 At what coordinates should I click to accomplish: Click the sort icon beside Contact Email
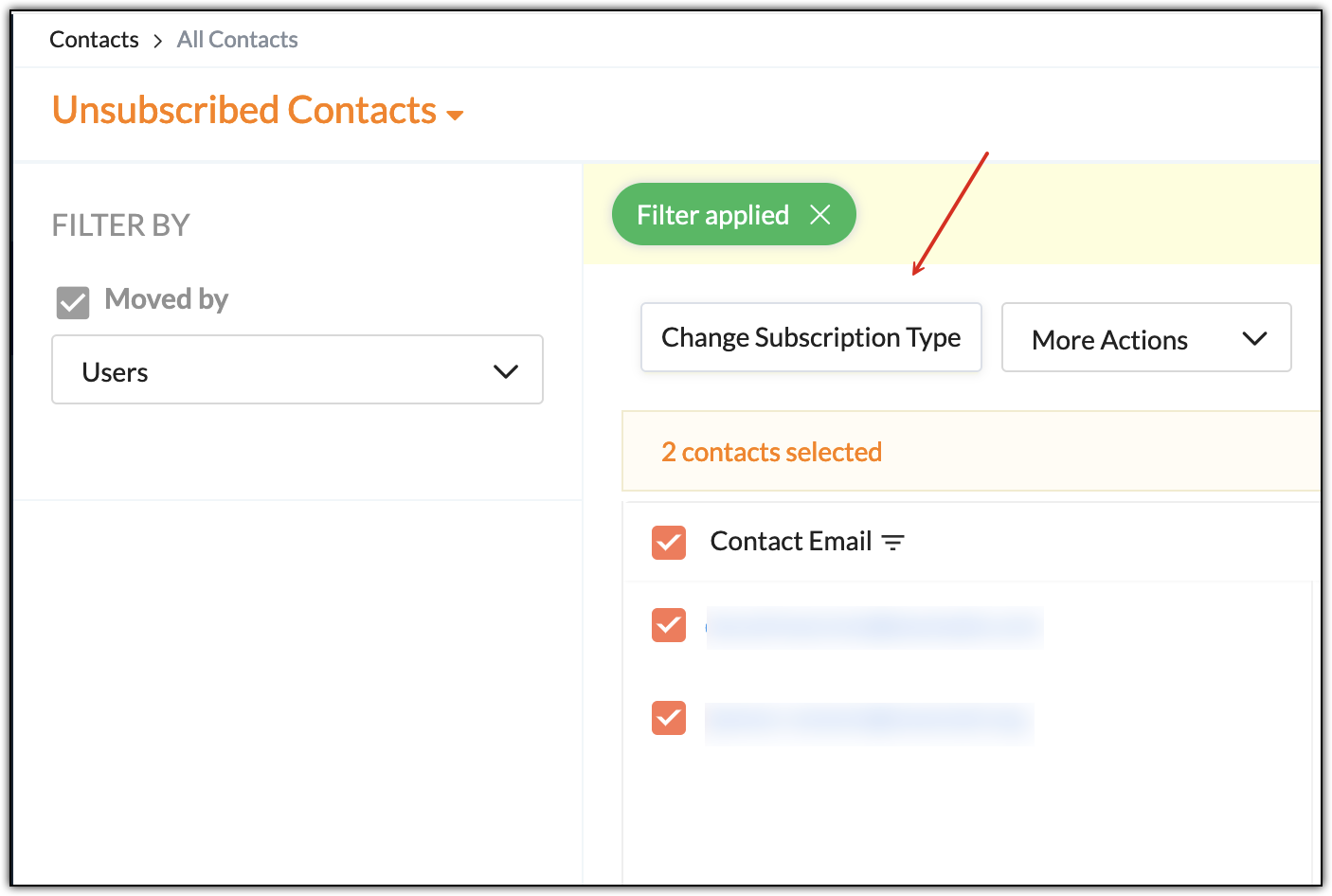point(893,543)
